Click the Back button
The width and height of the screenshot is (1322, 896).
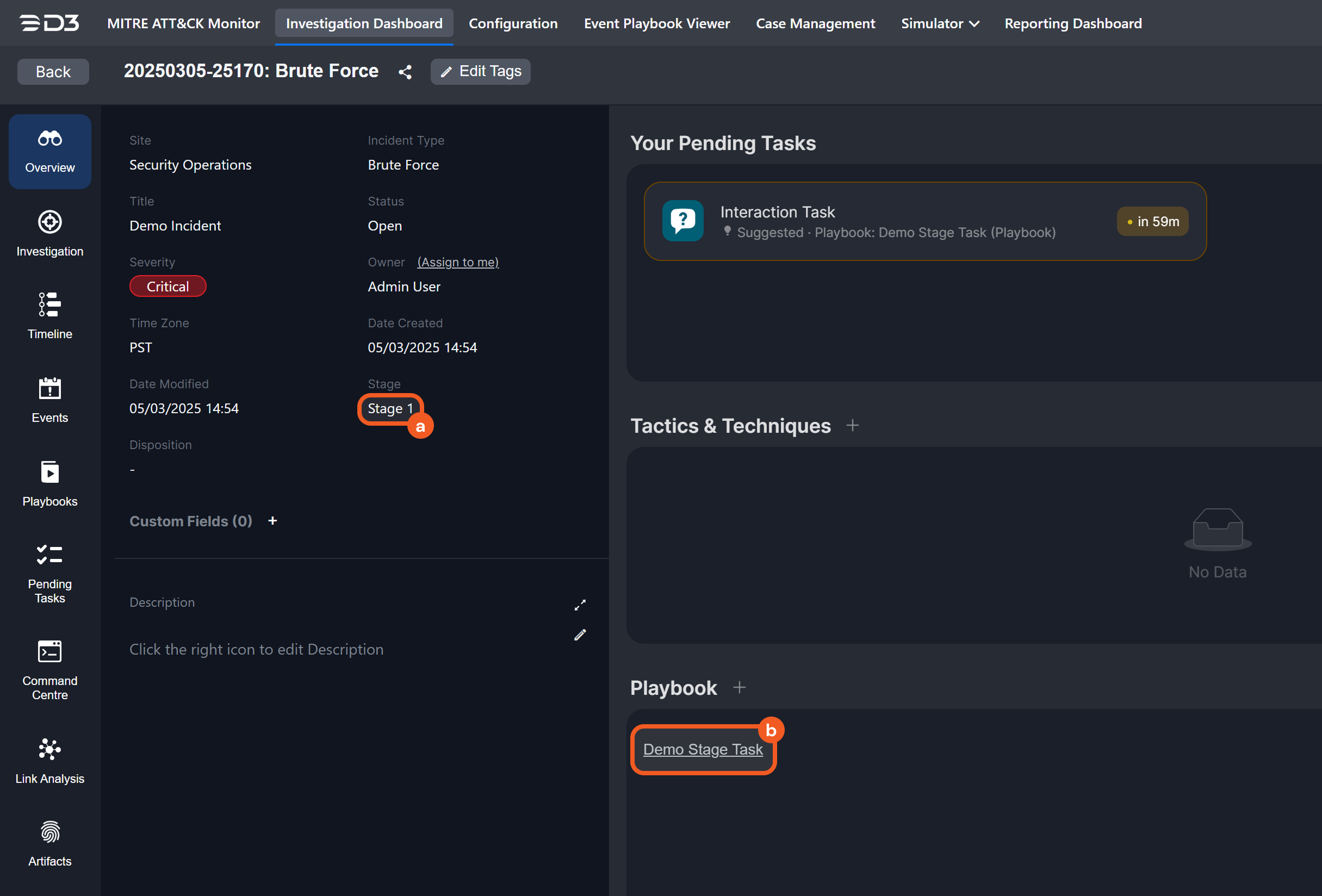tap(53, 72)
